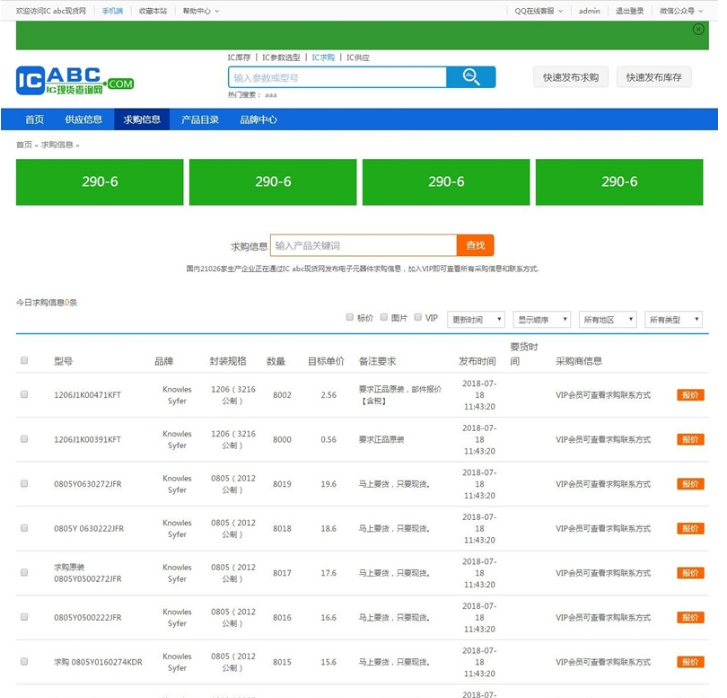
Task: Expand the 所有地区 region dropdown
Action: point(607,320)
